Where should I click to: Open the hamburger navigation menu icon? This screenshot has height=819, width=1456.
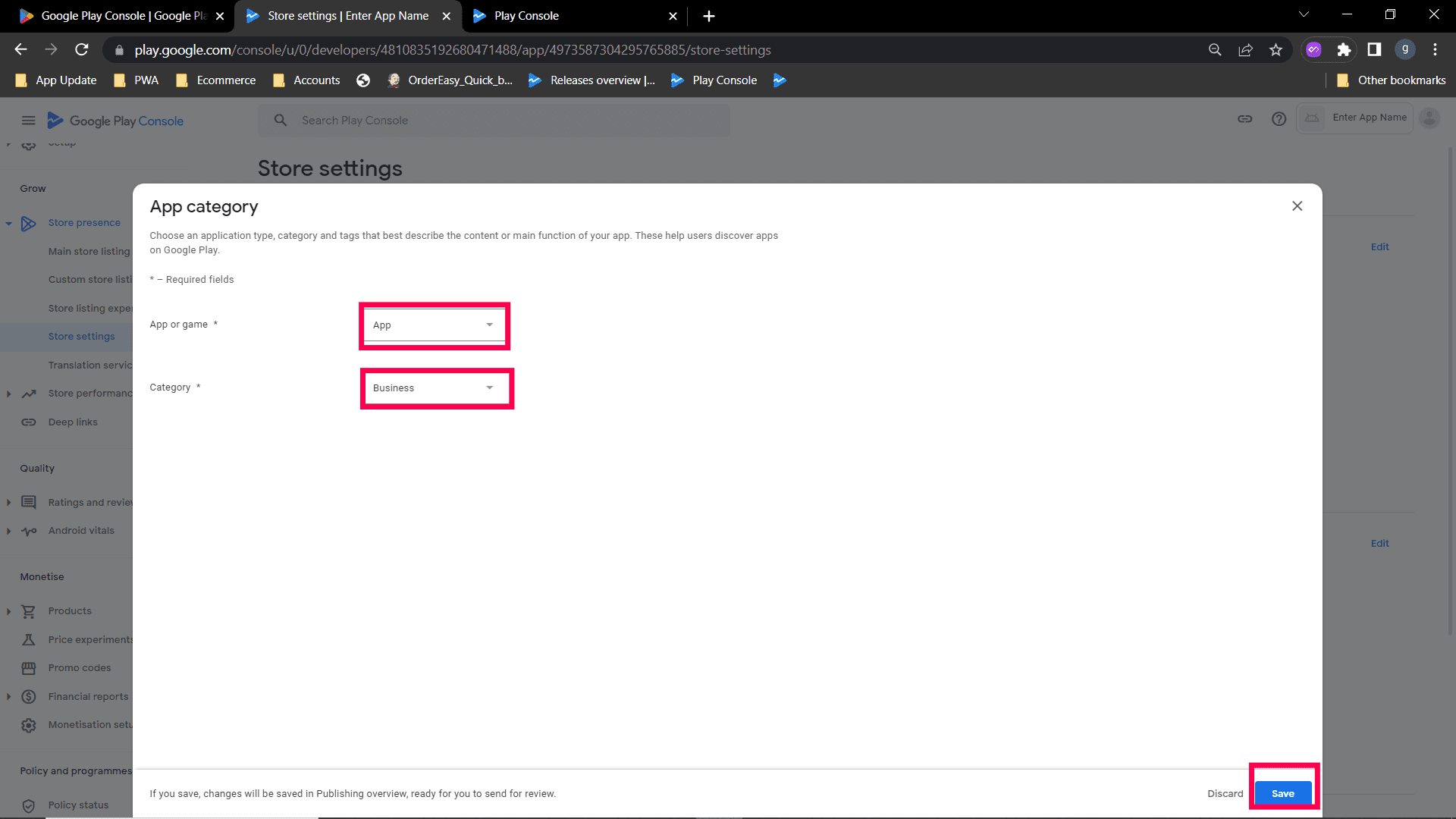28,121
